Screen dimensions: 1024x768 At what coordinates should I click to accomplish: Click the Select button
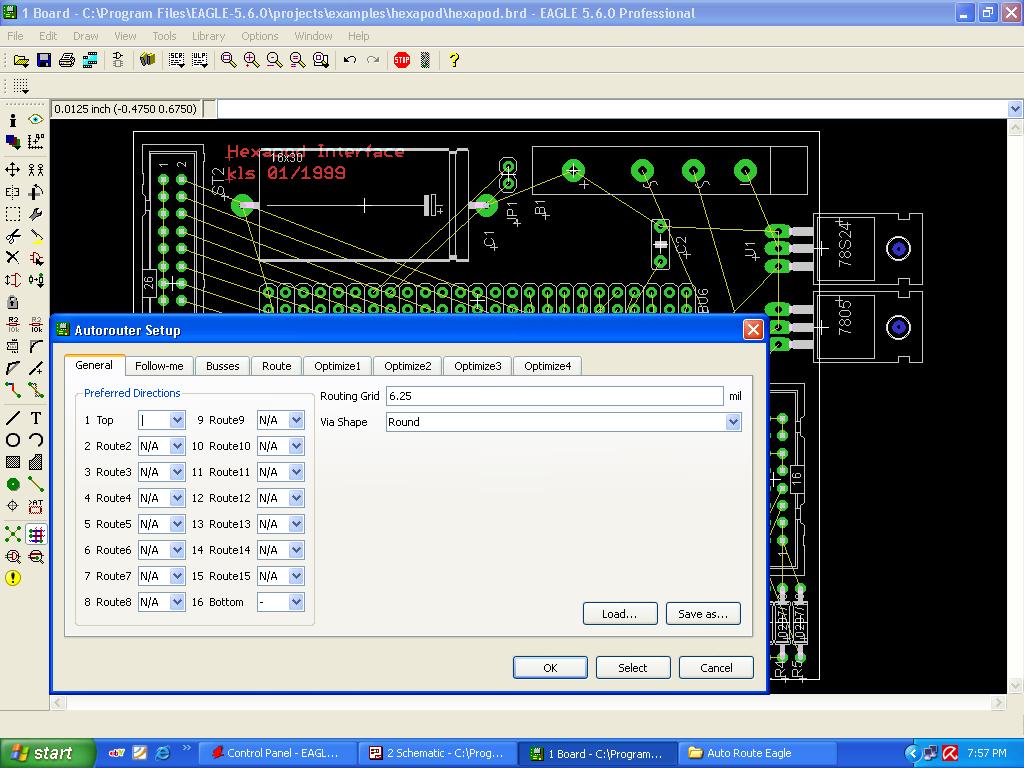pos(633,667)
